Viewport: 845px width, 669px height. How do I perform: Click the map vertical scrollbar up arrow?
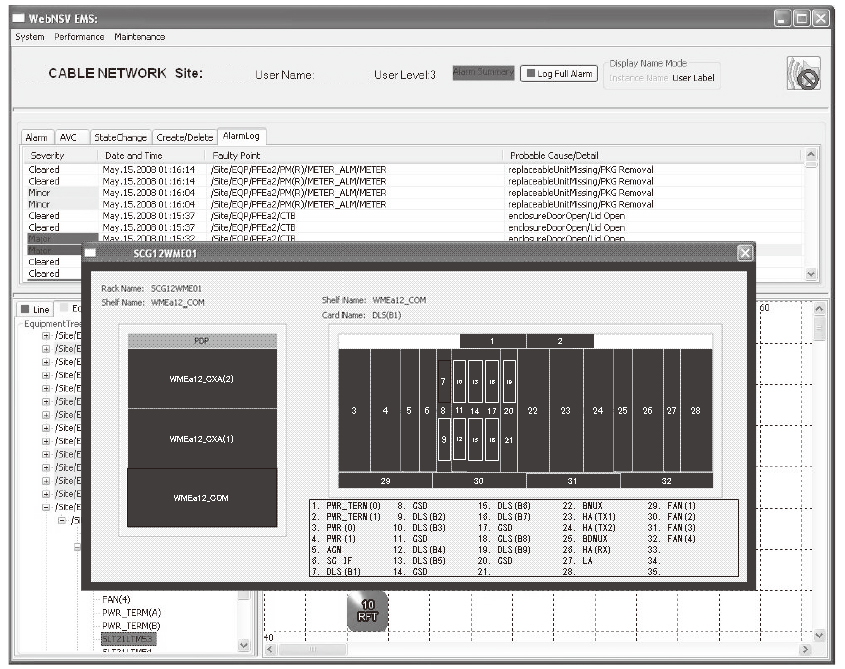tap(819, 309)
